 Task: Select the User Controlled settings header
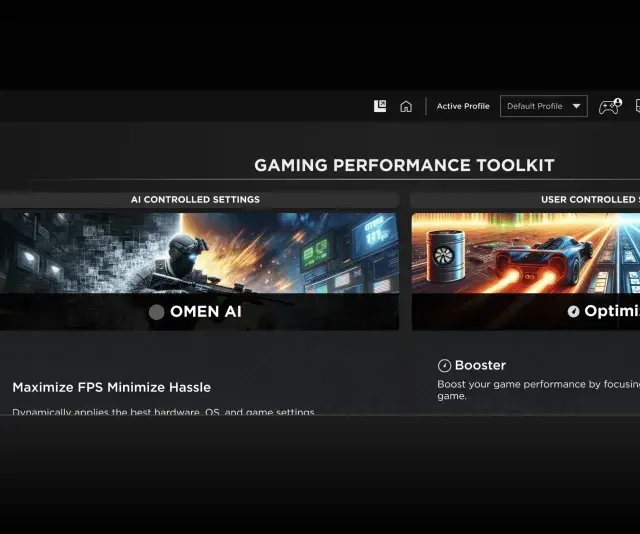[x=590, y=200]
